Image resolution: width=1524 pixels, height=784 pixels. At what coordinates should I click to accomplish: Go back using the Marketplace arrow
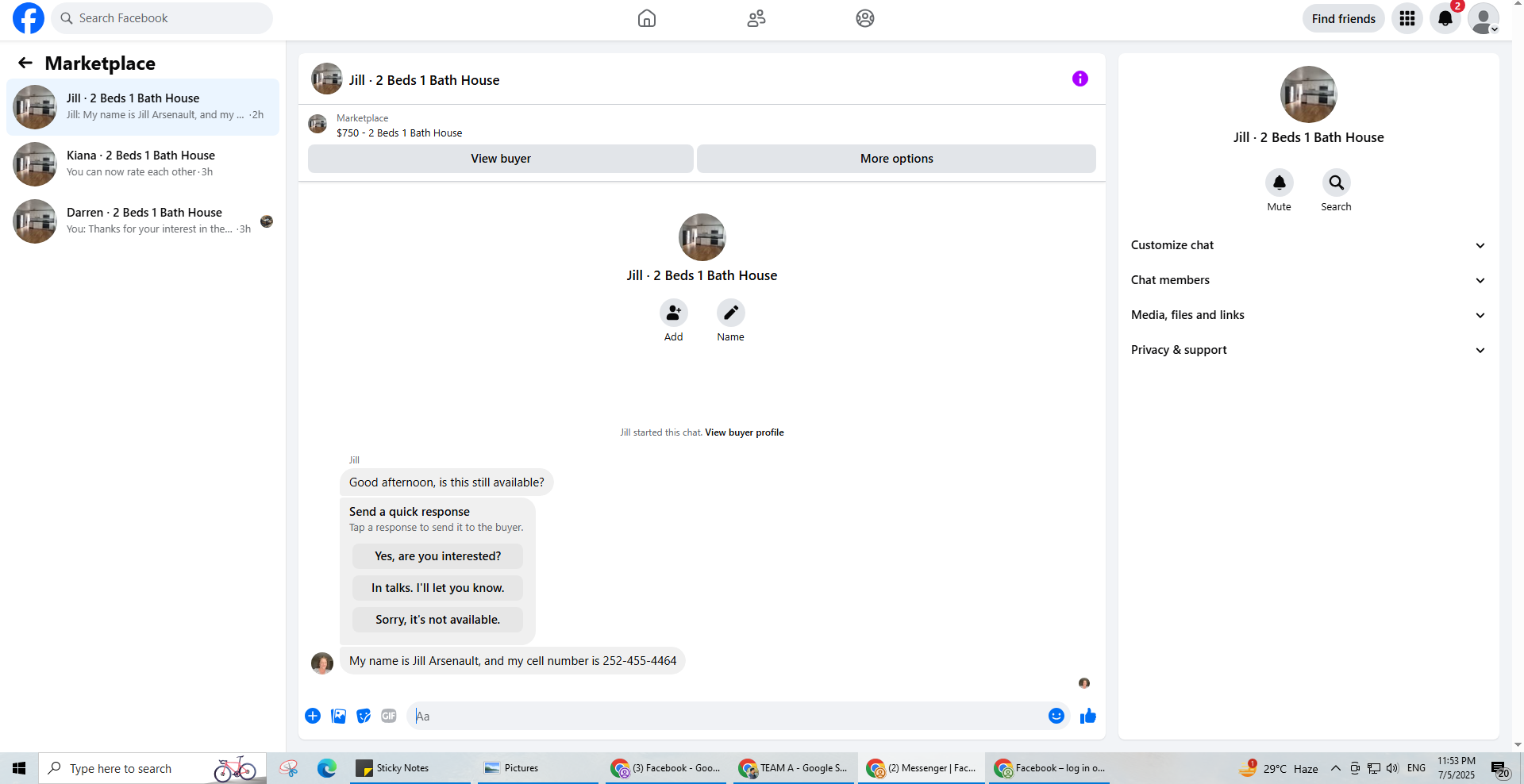click(x=25, y=63)
